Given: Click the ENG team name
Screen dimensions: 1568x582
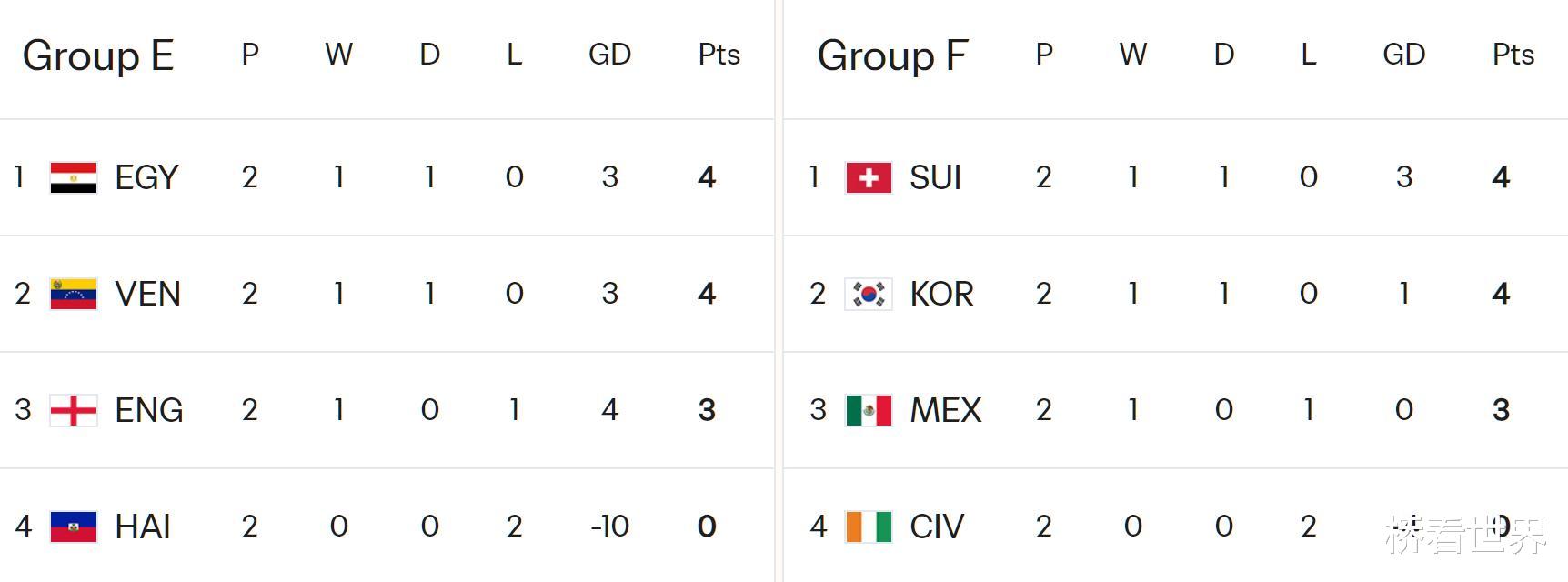Looking at the screenshot, I should pyautogui.click(x=149, y=410).
